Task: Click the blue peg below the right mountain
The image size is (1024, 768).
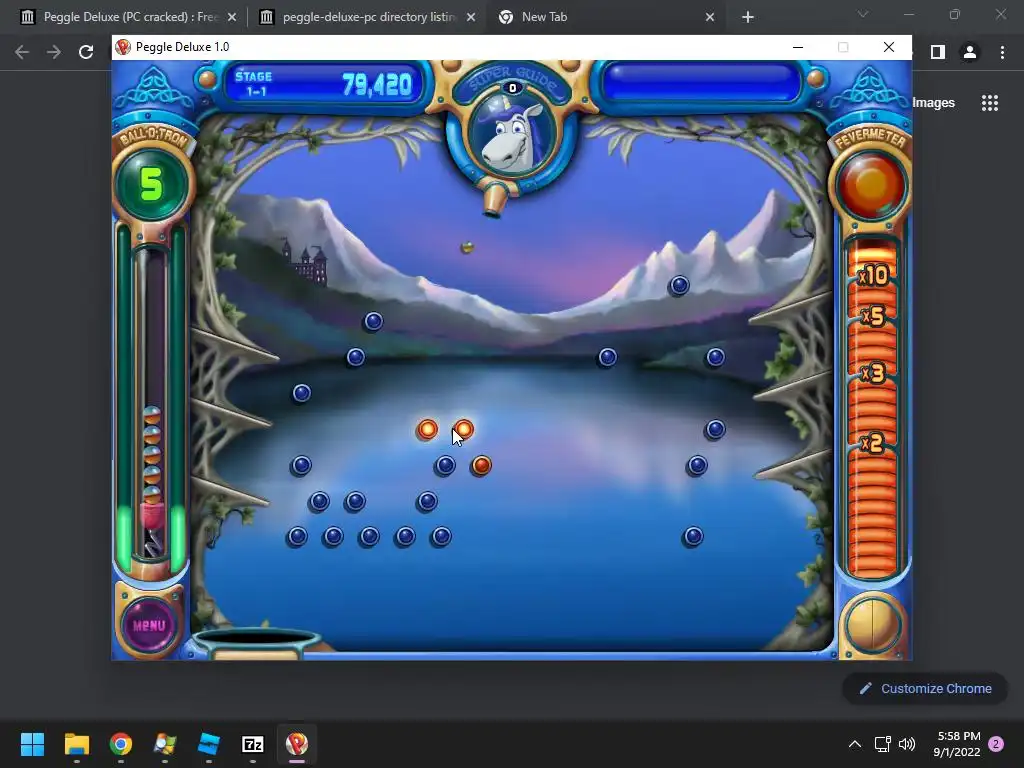Action: (x=679, y=285)
